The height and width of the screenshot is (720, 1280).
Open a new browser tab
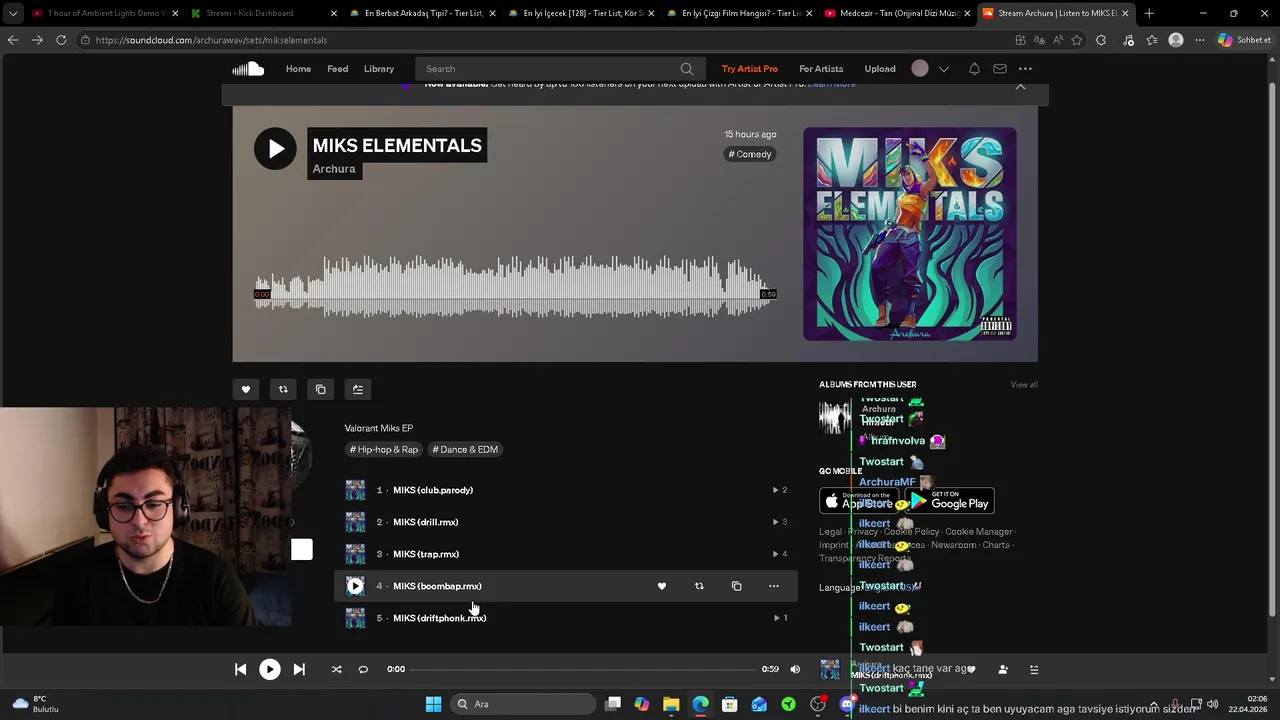pos(1149,13)
